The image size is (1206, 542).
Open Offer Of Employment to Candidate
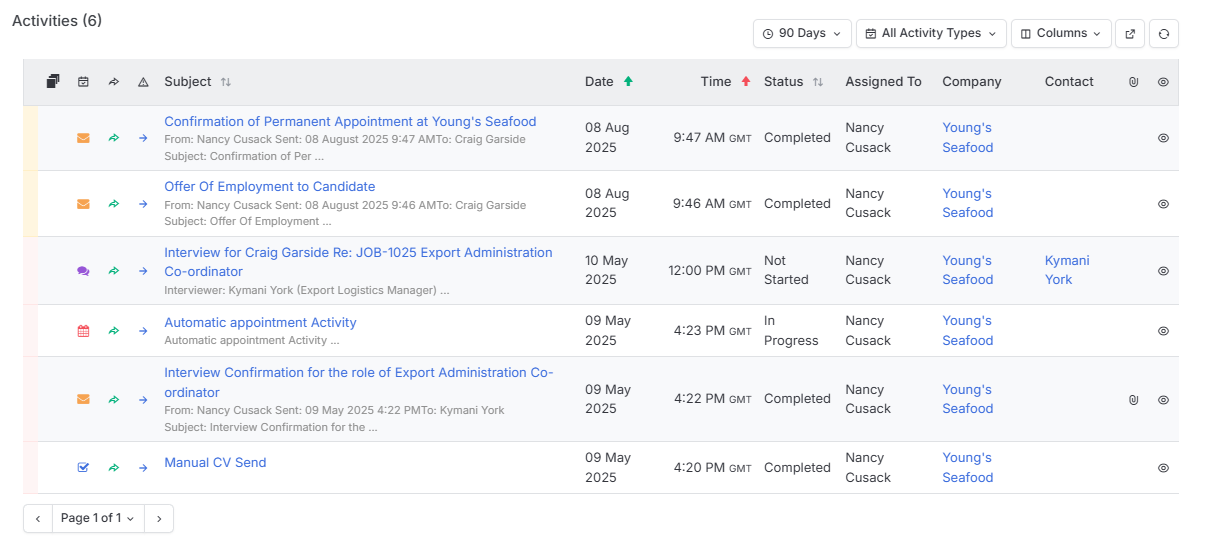(x=270, y=187)
